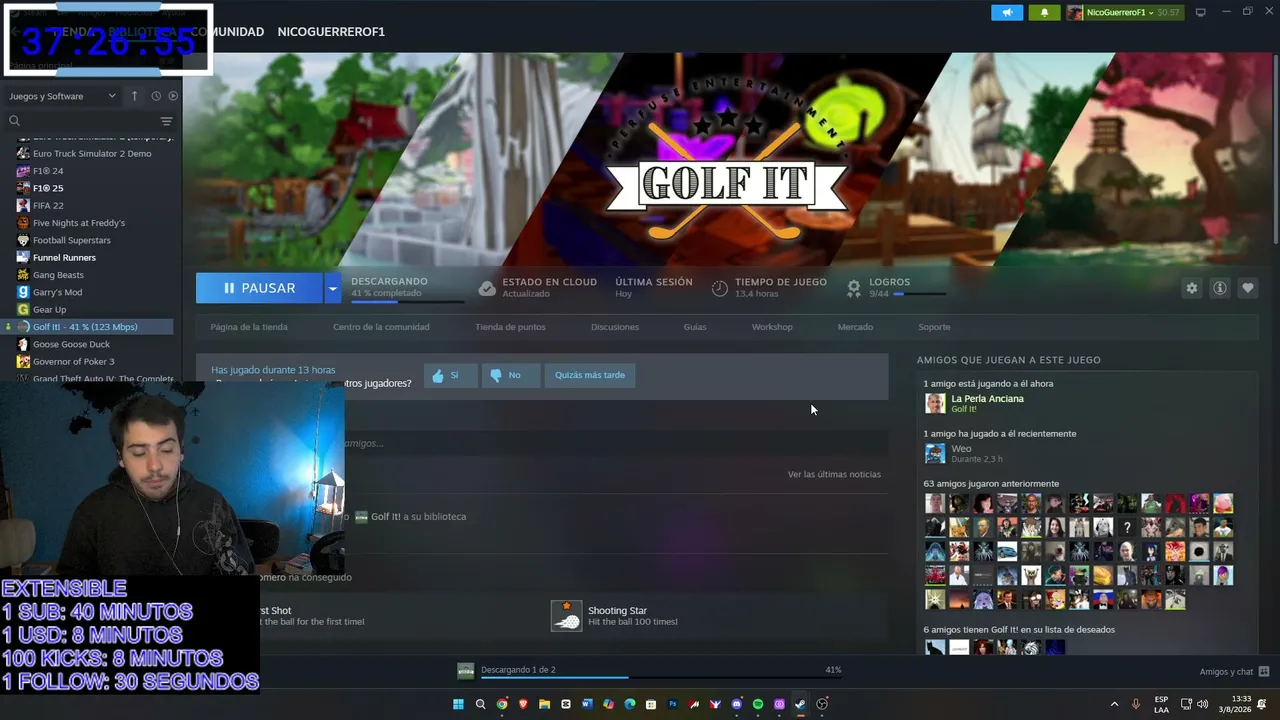Launch Google Chrome from taskbar
This screenshot has height=720, width=1280.
(x=502, y=704)
